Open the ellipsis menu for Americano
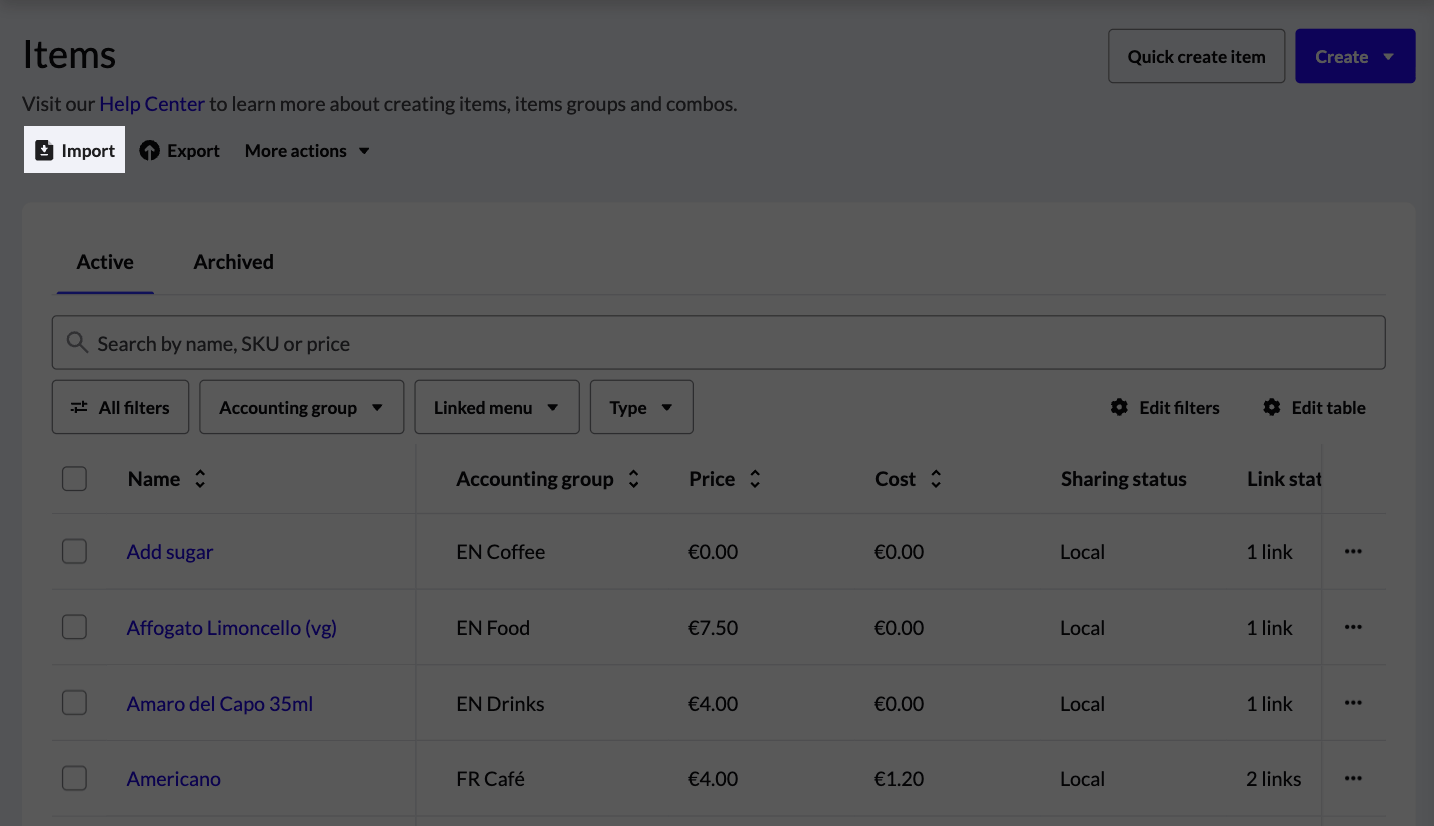Screen dimensions: 1434x826 pyautogui.click(x=1353, y=777)
